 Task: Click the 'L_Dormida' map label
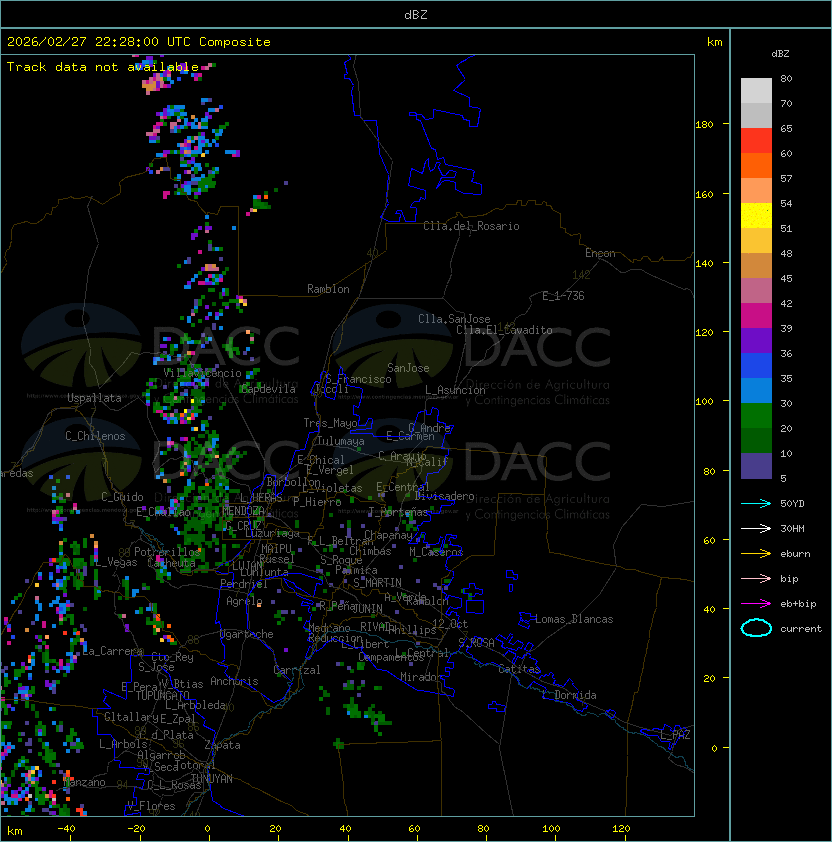point(569,695)
